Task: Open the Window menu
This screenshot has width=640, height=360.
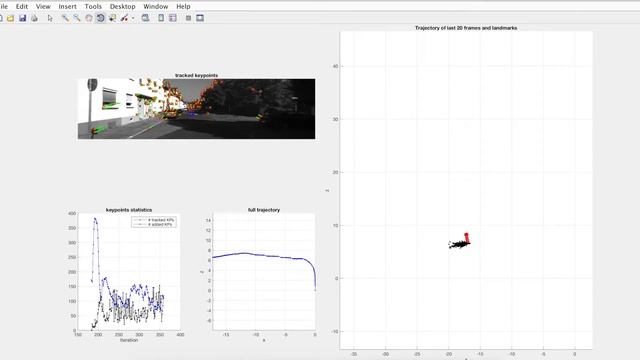Action: click(156, 7)
